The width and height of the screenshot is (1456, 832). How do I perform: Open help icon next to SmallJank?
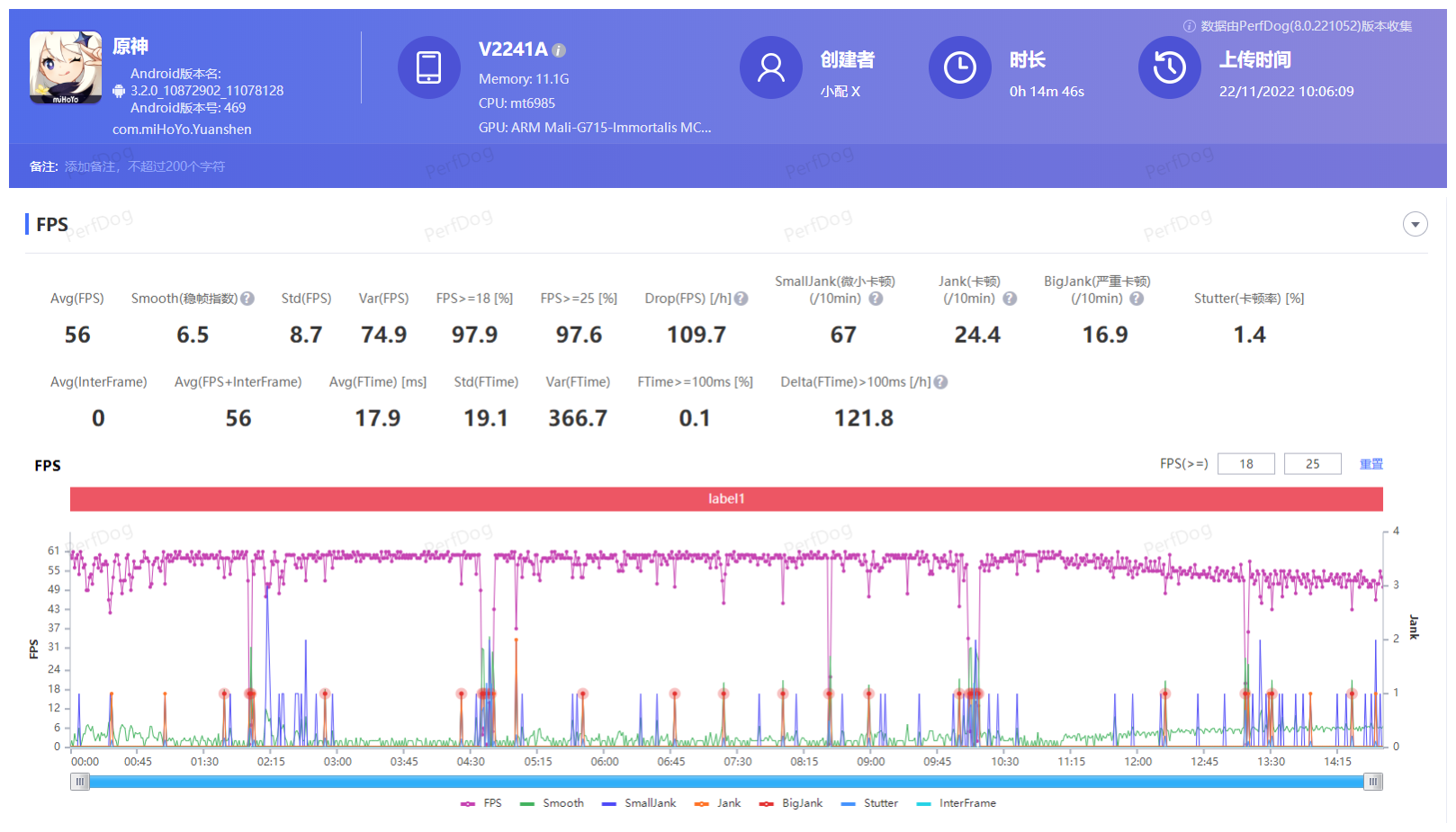tap(876, 299)
